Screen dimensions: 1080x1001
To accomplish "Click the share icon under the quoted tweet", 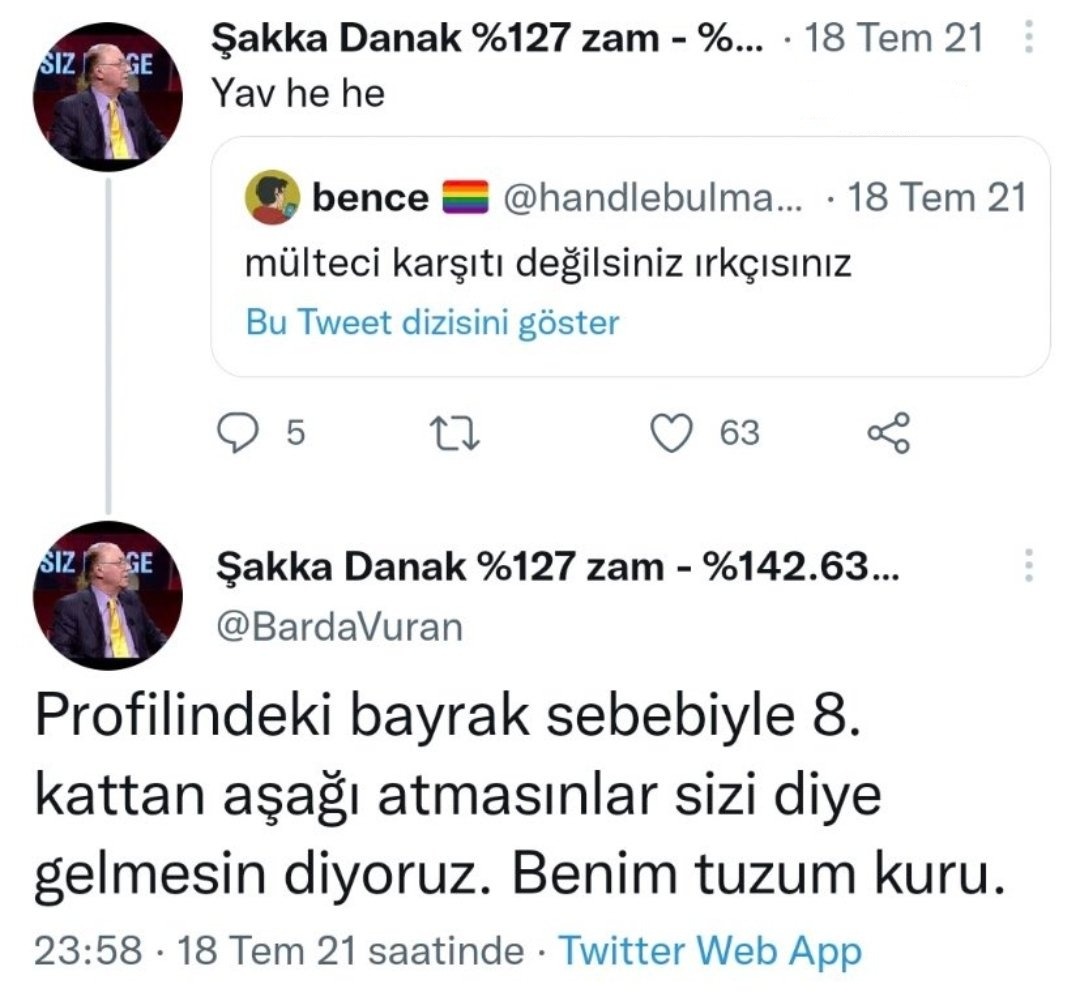I will click(x=889, y=434).
